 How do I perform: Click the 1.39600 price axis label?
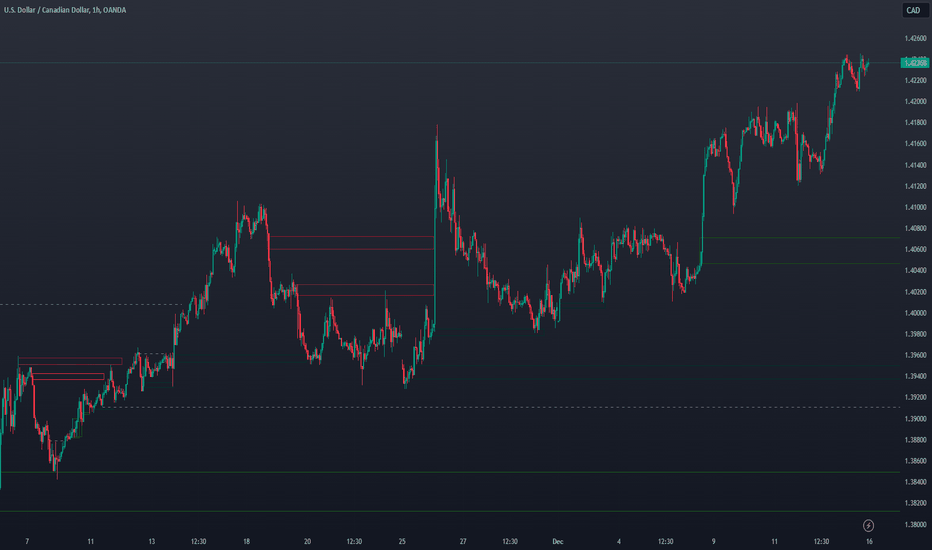(915, 356)
